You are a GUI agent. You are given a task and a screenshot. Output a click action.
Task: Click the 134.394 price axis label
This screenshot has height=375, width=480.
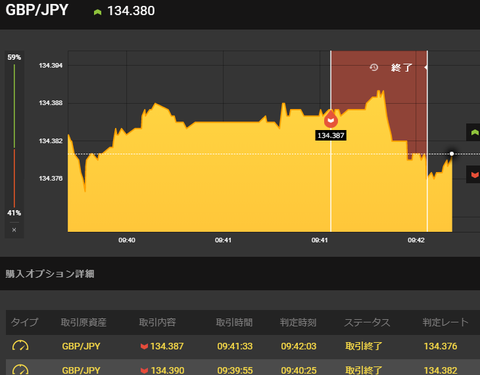coord(51,65)
